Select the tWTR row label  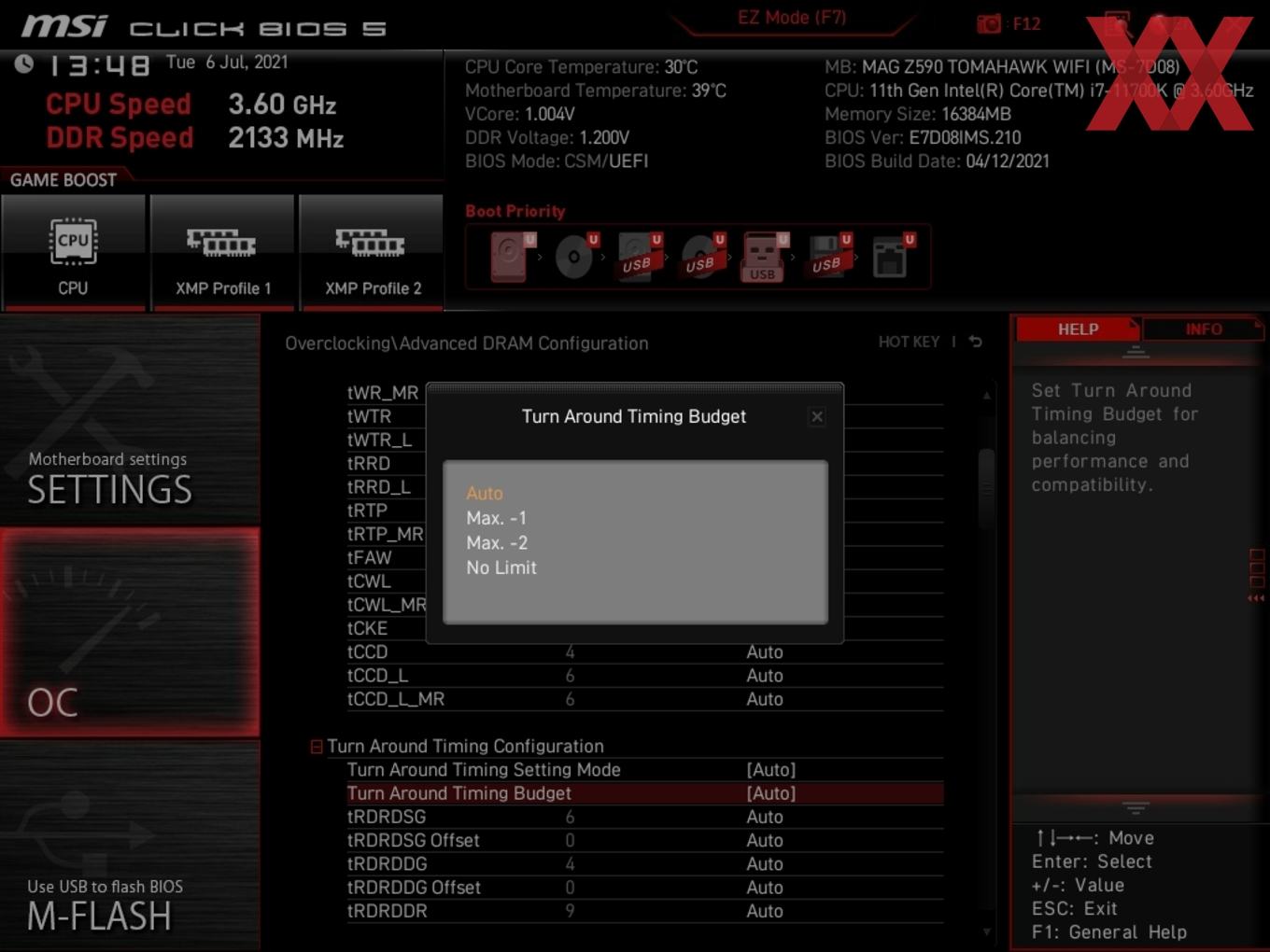coord(370,416)
